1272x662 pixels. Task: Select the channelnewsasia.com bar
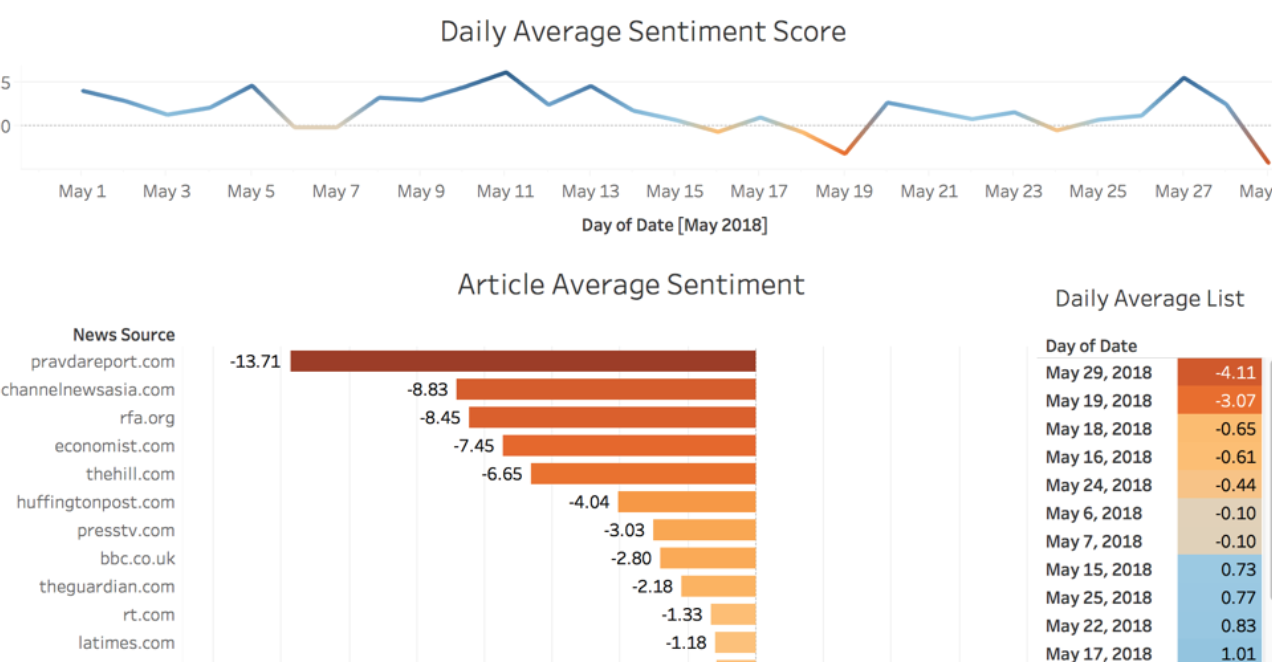click(606, 389)
